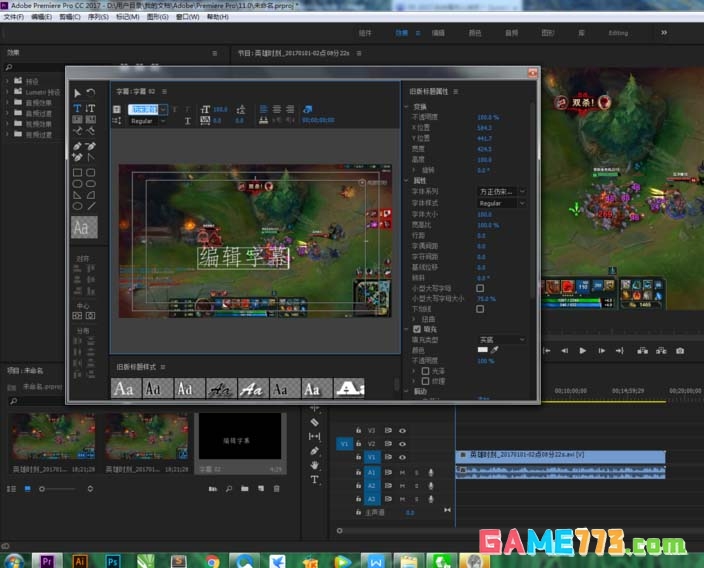Toggle V1 track visibility eye
Viewport: 704px width, 568px height.
(402, 458)
